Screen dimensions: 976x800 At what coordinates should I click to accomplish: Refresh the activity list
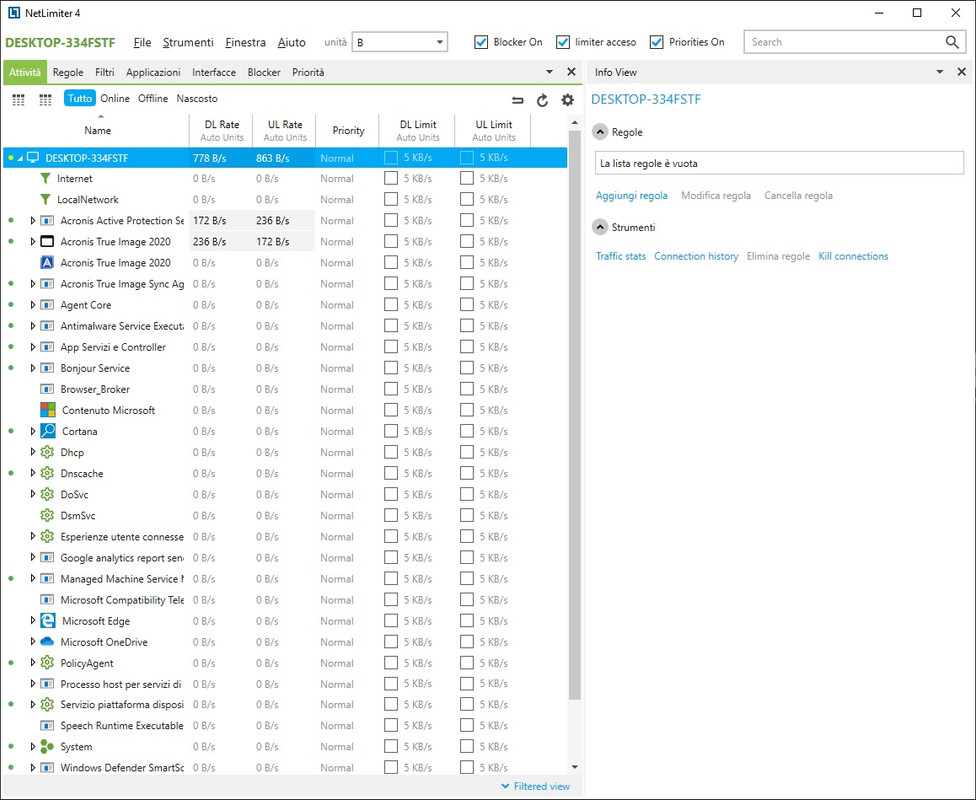pyautogui.click(x=542, y=100)
